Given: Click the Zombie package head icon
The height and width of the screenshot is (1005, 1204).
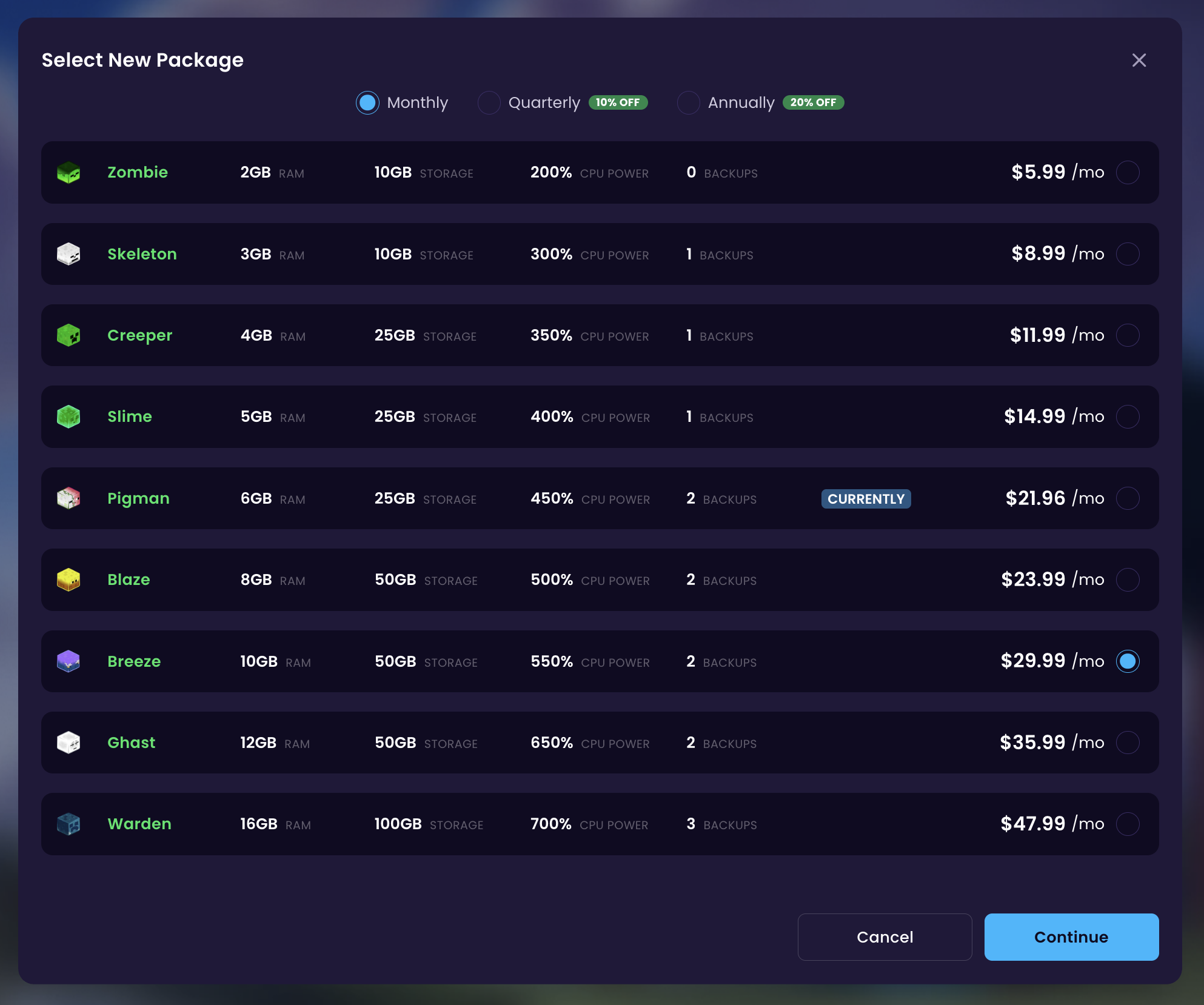Looking at the screenshot, I should click(69, 173).
